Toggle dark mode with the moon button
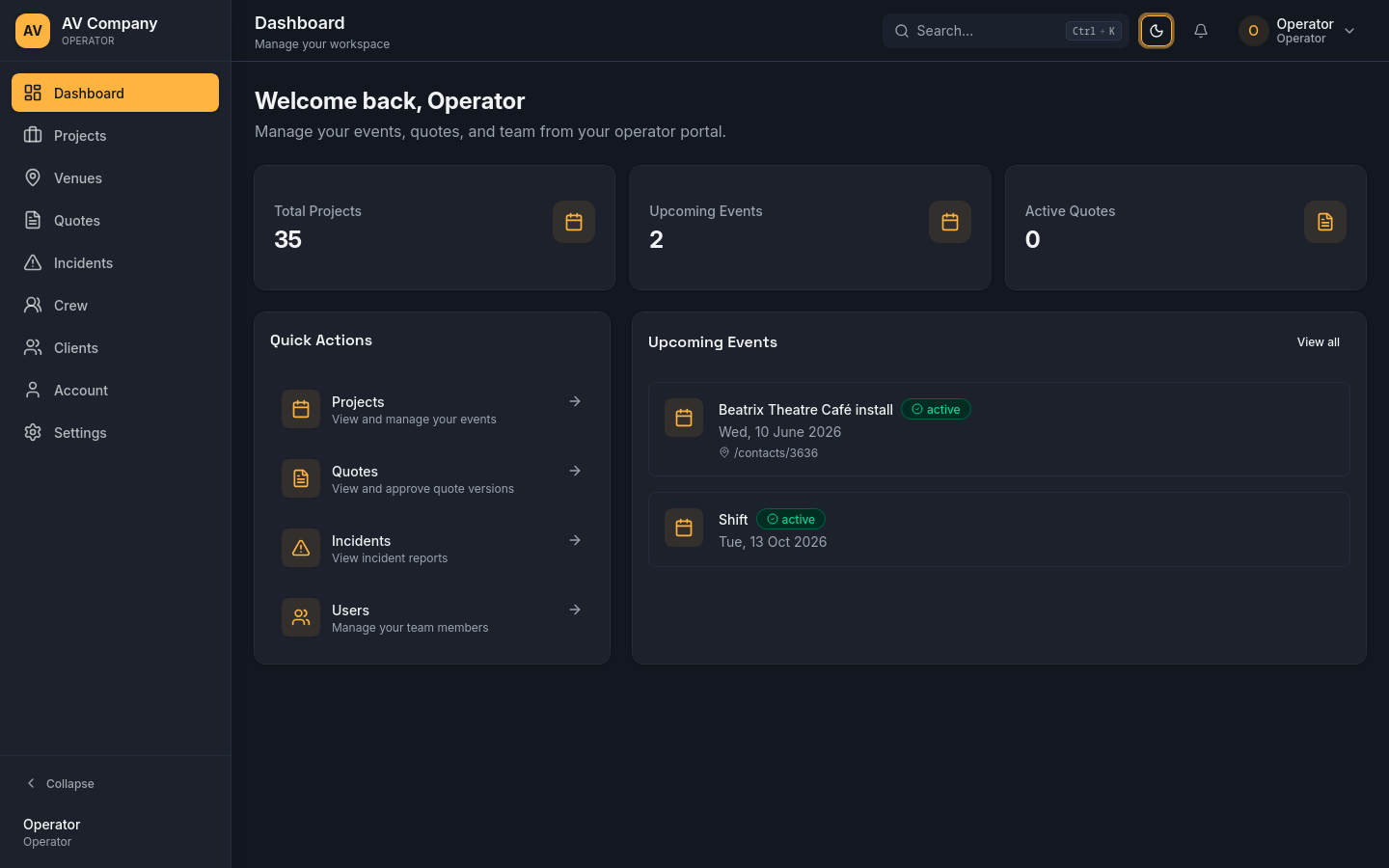The height and width of the screenshot is (868, 1389). pos(1156,31)
